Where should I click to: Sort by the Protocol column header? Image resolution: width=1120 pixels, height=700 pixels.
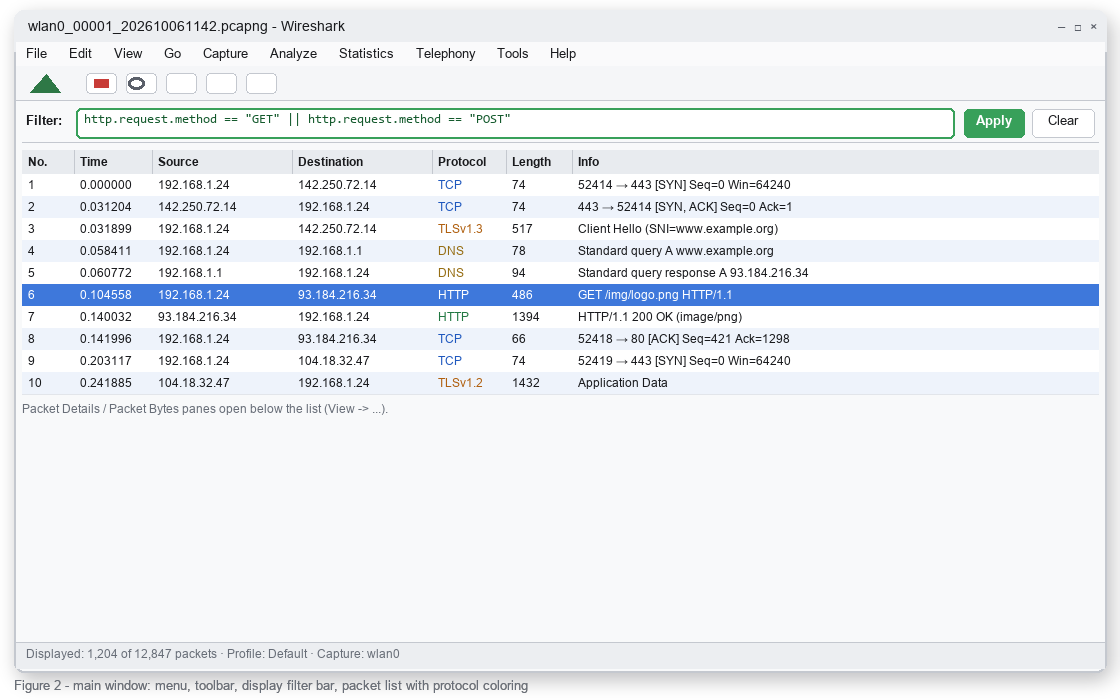tap(469, 162)
